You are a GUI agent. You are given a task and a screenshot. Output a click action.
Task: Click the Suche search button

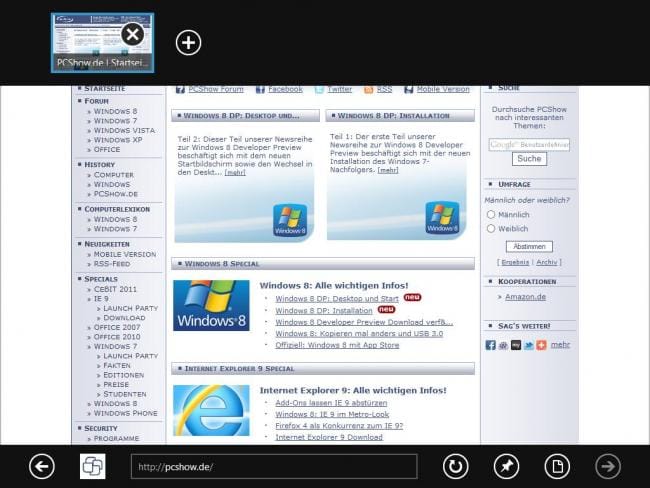click(x=529, y=159)
